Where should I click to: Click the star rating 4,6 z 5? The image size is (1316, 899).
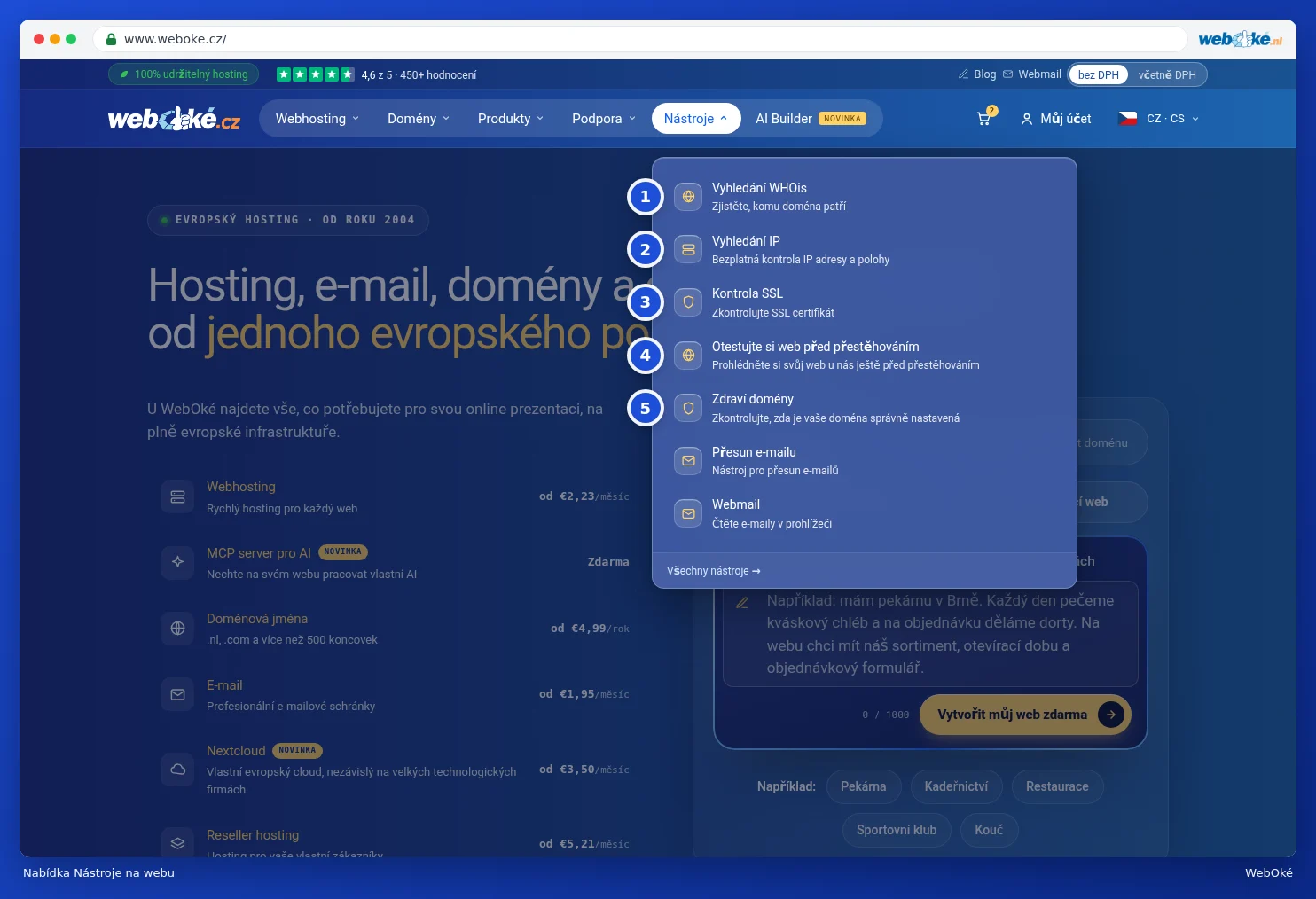coord(377,74)
